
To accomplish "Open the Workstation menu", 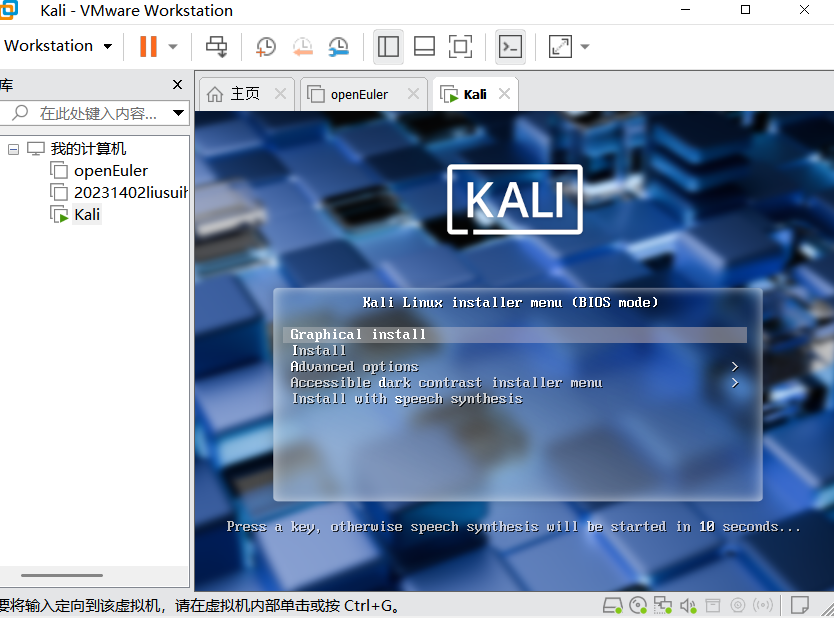I will tap(58, 46).
